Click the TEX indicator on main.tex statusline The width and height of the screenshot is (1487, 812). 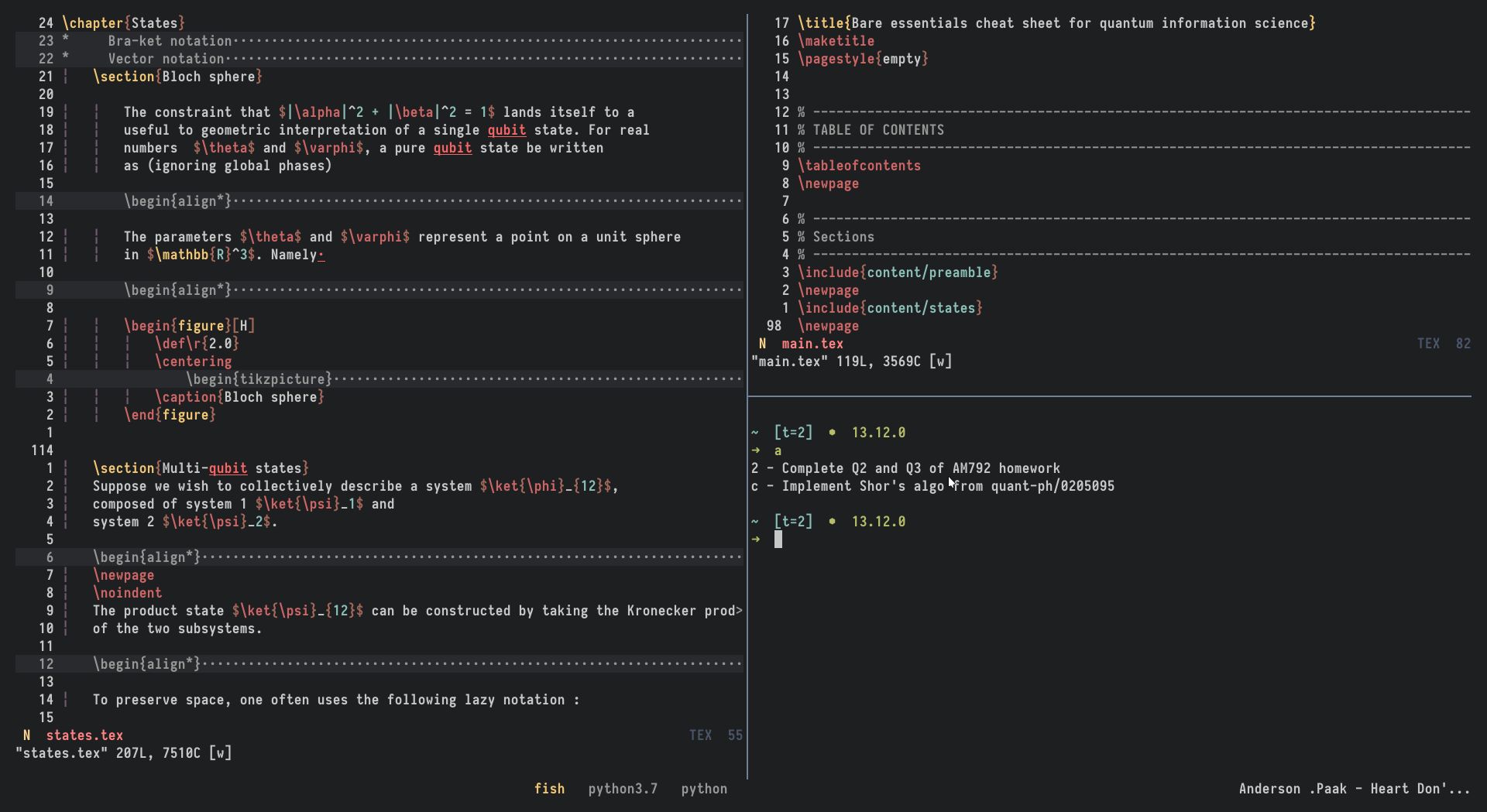[1429, 343]
